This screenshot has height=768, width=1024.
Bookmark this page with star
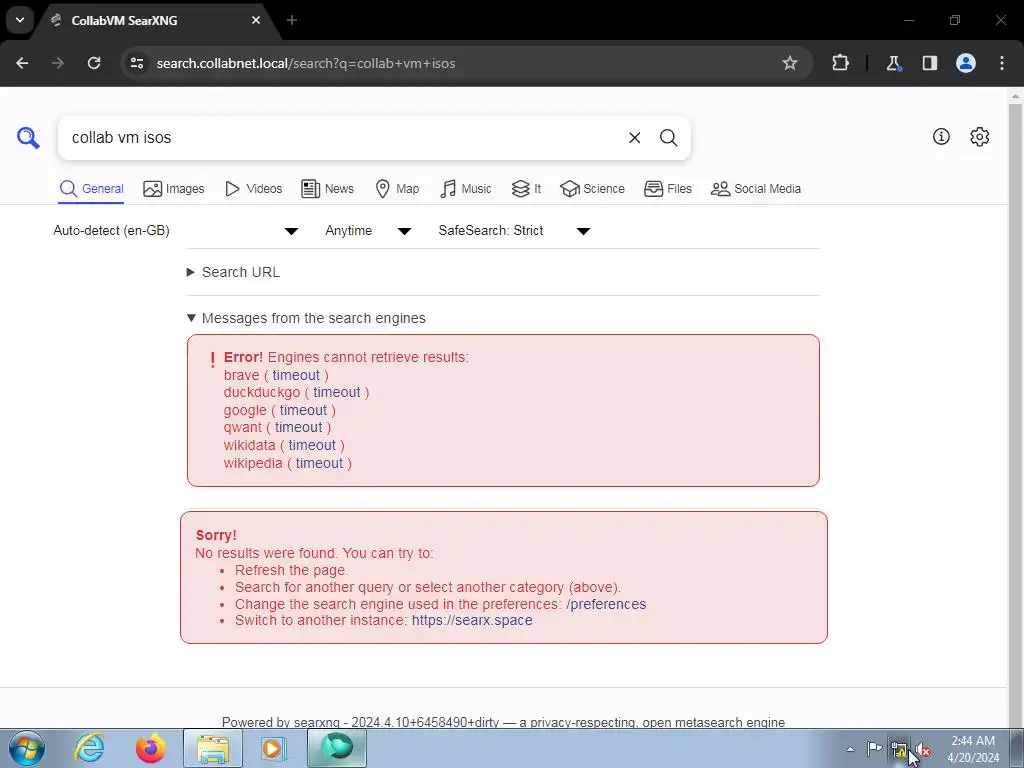point(790,63)
